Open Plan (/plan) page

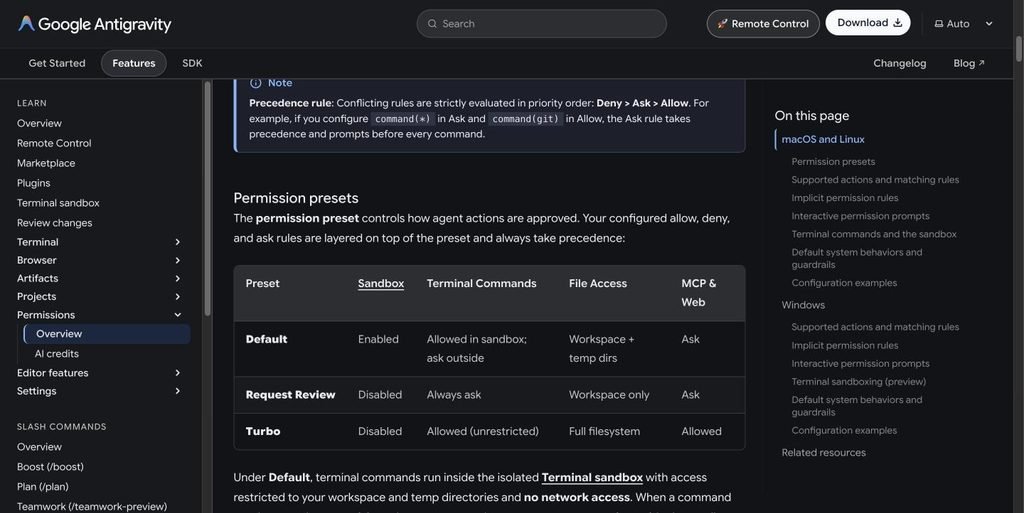point(42,487)
